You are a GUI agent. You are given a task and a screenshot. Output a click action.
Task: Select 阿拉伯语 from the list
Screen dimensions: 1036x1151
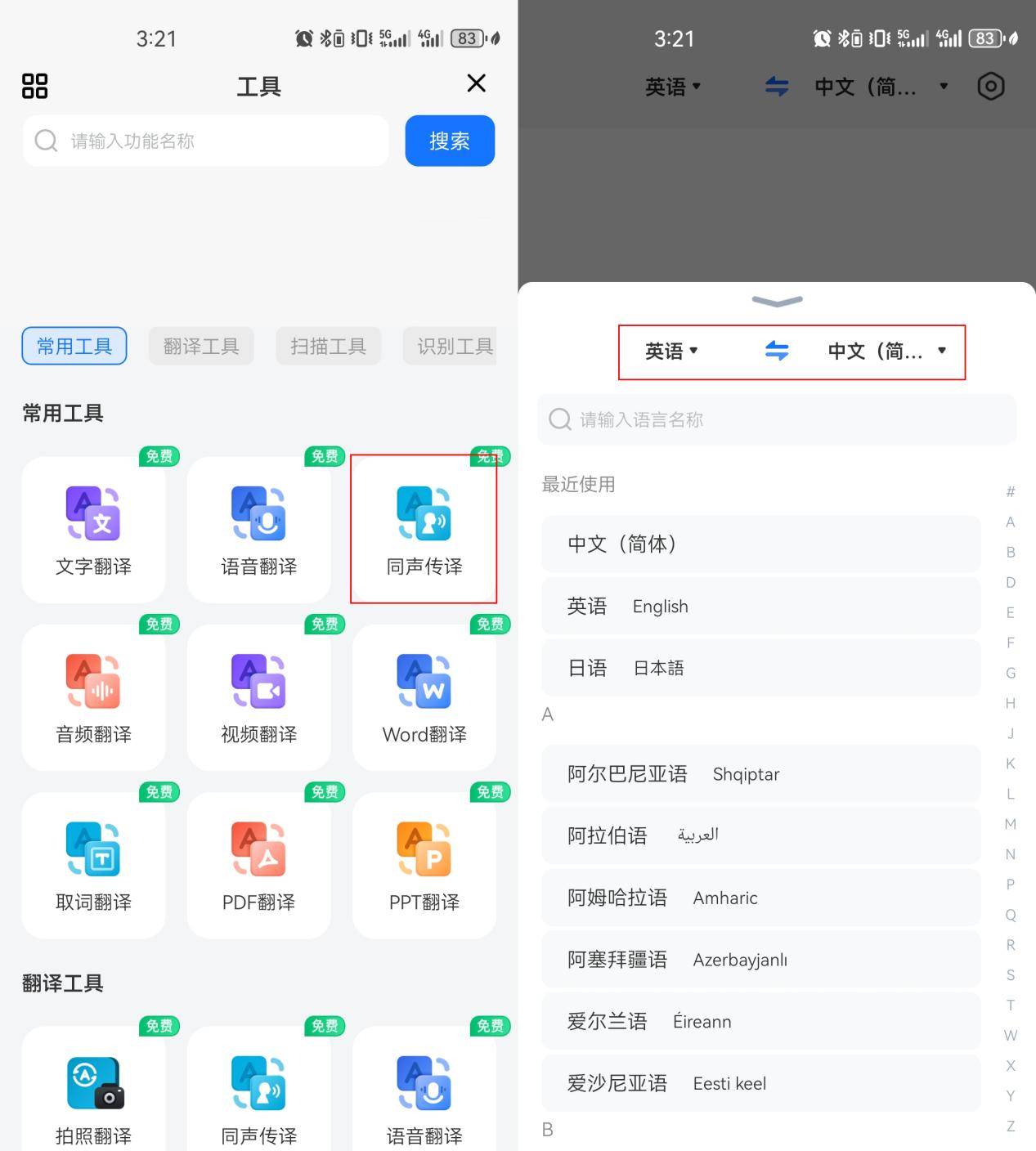(x=760, y=835)
